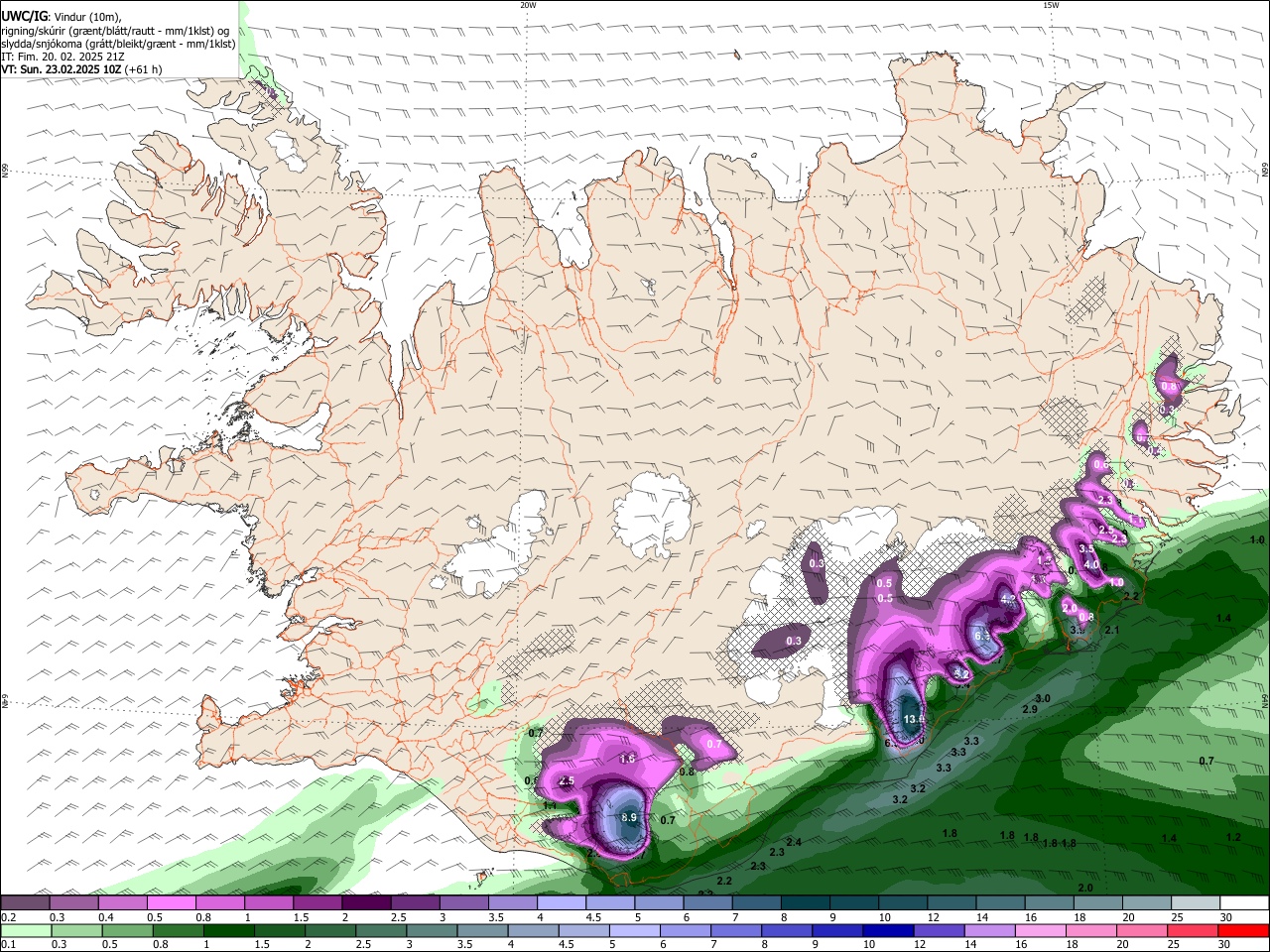Click the 2.9 rain value off the southeast coast
The width and height of the screenshot is (1270, 952).
pos(1030,710)
